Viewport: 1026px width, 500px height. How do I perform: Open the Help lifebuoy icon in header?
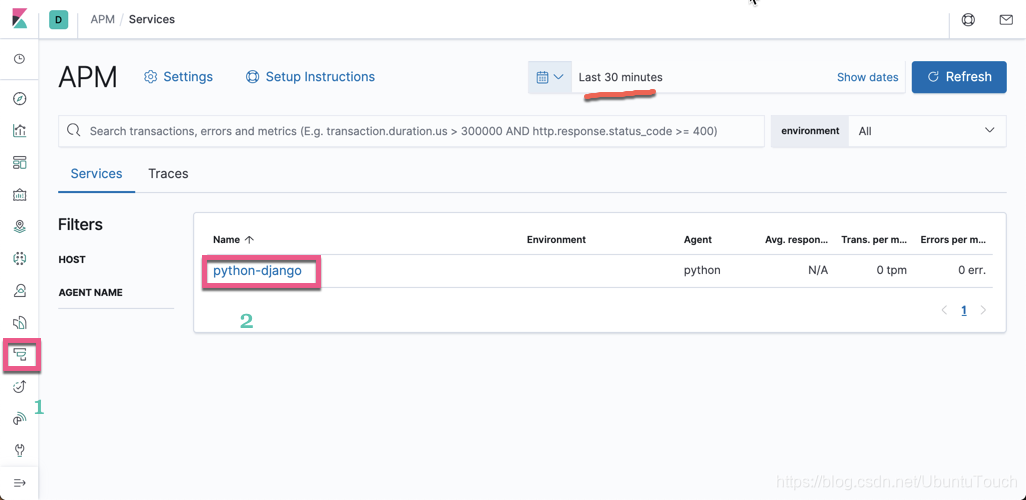968,20
